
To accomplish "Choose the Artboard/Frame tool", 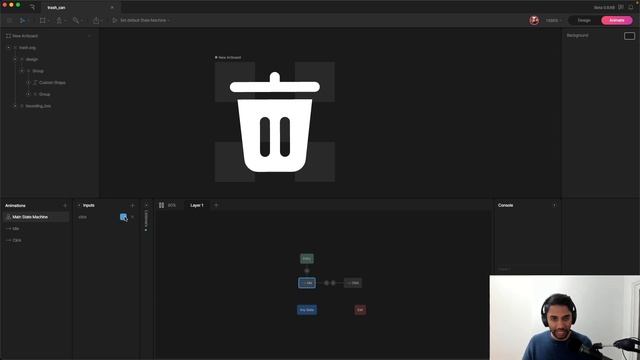I will coord(42,20).
